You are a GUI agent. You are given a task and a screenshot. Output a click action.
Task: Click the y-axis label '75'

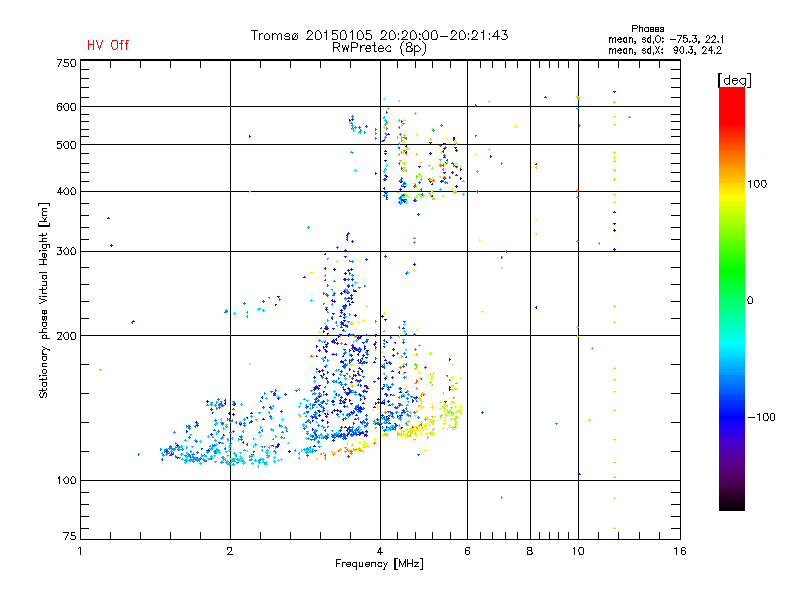coord(70,536)
